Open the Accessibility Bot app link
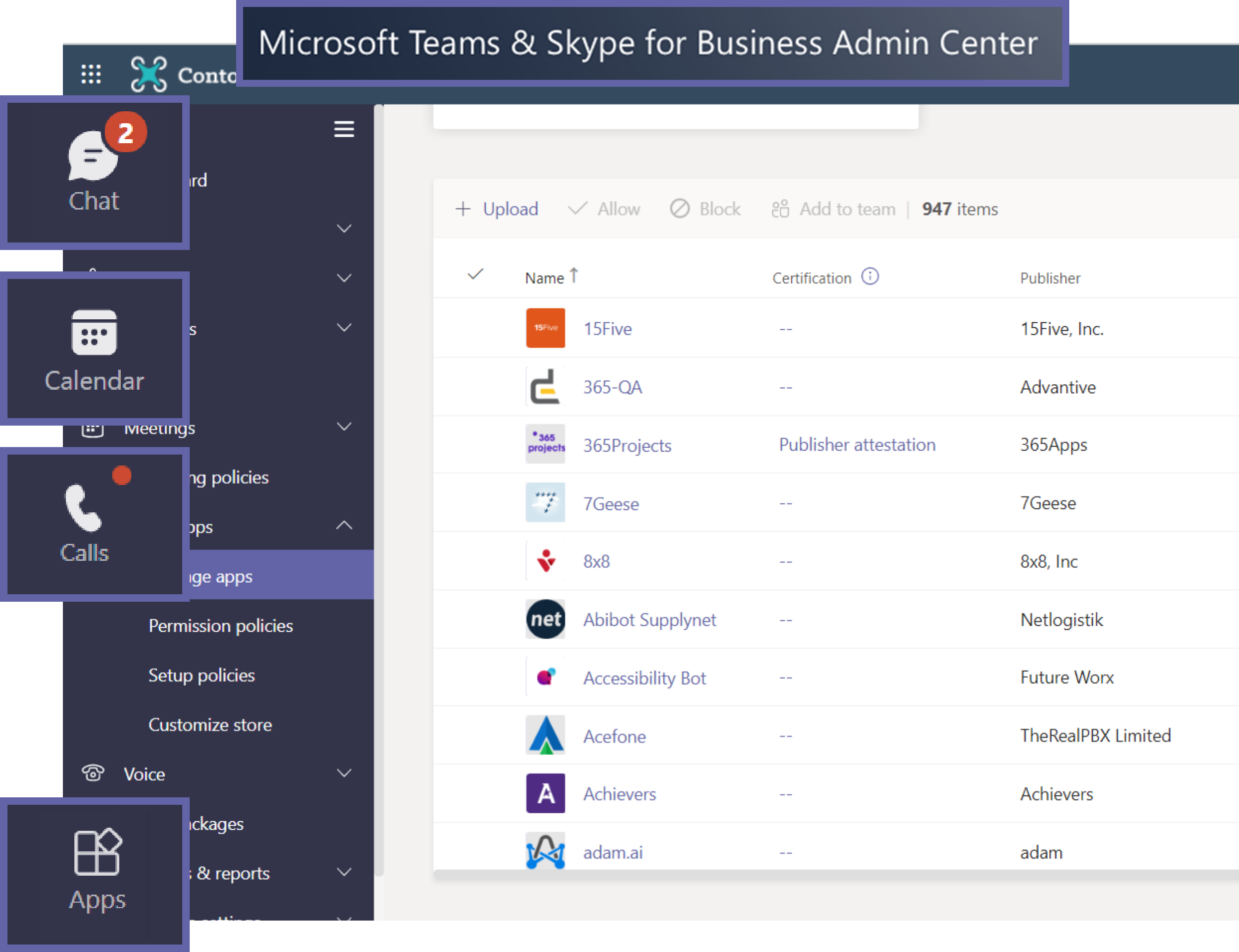Image resolution: width=1239 pixels, height=952 pixels. 644,678
